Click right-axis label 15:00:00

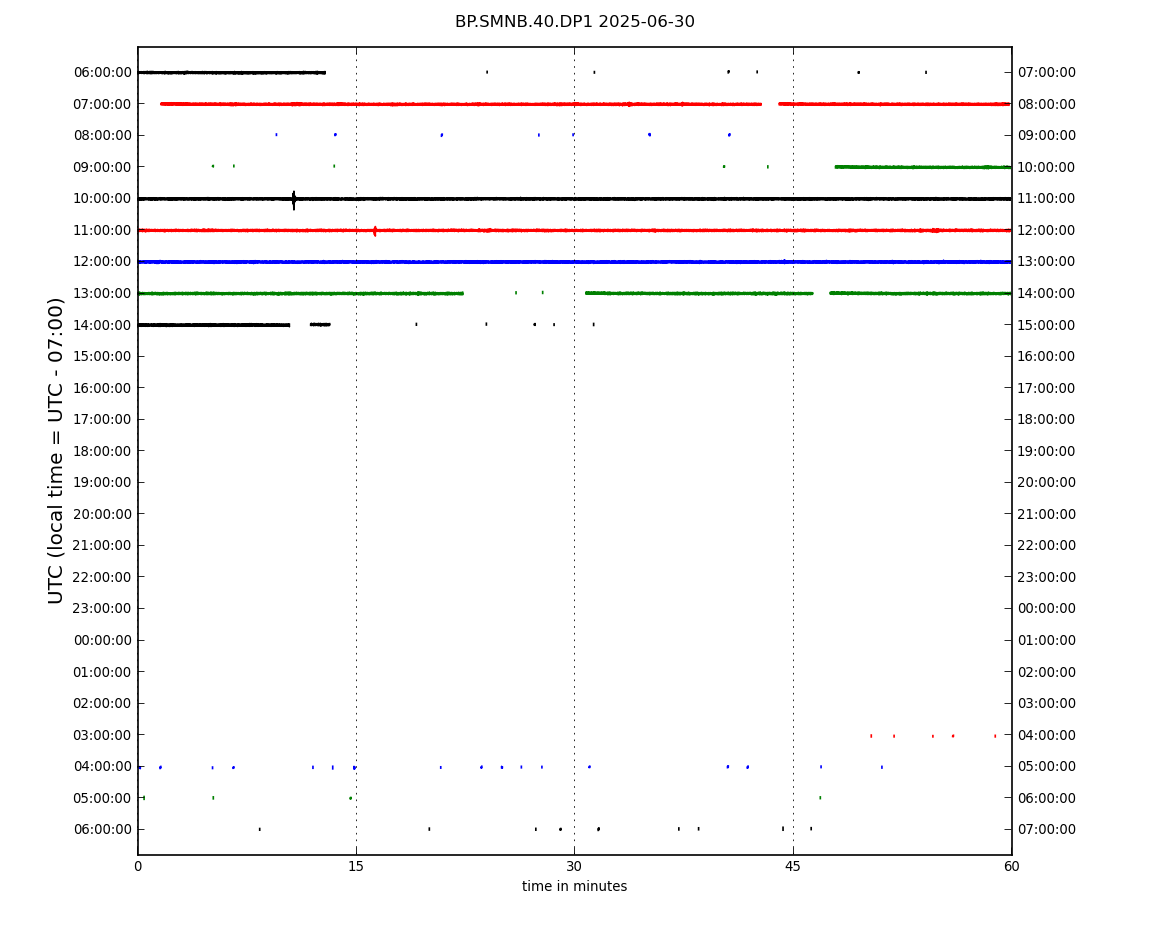pyautogui.click(x=1047, y=325)
